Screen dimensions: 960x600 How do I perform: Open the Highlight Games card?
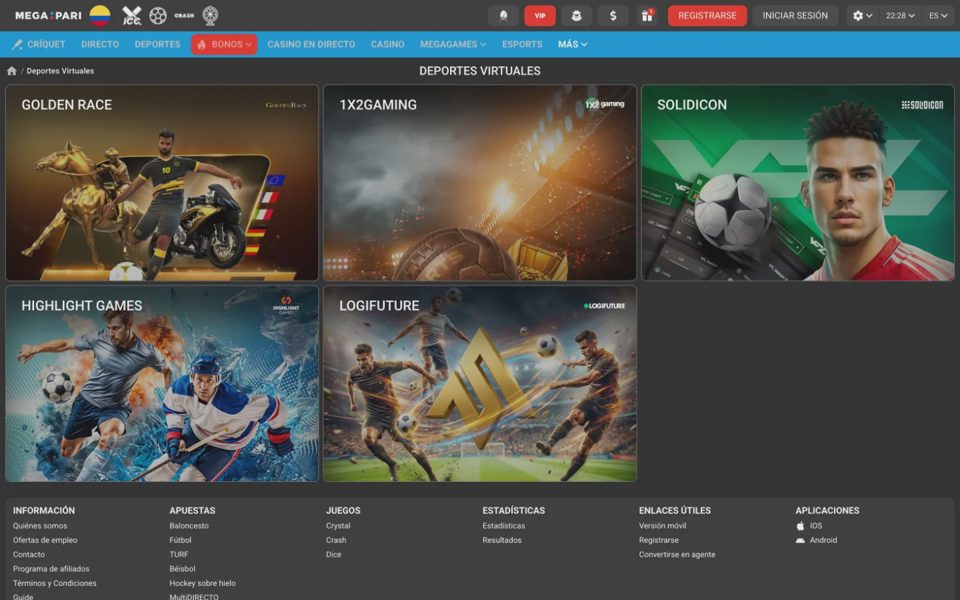pyautogui.click(x=162, y=383)
